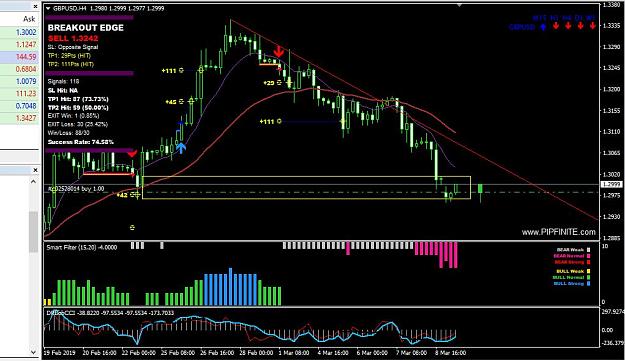Click the 1.3245 level on the price scale
The image size is (625, 361).
(x=612, y=68)
